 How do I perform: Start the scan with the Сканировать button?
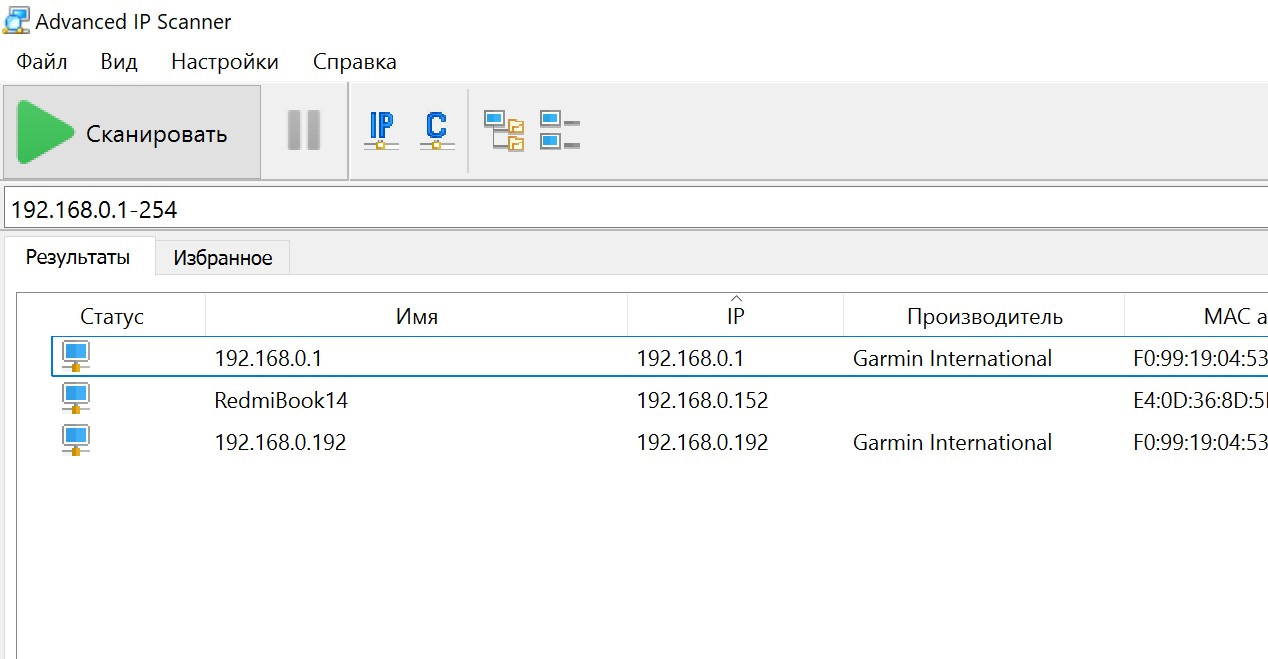[131, 132]
